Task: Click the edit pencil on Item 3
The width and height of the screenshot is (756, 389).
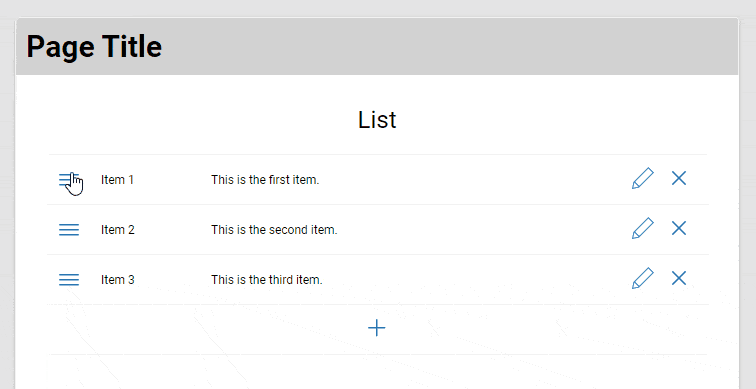Action: point(643,278)
